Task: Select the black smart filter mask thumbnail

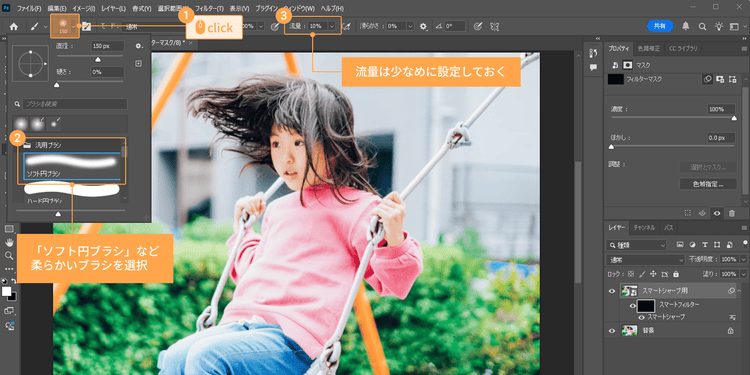Action: coord(646,306)
